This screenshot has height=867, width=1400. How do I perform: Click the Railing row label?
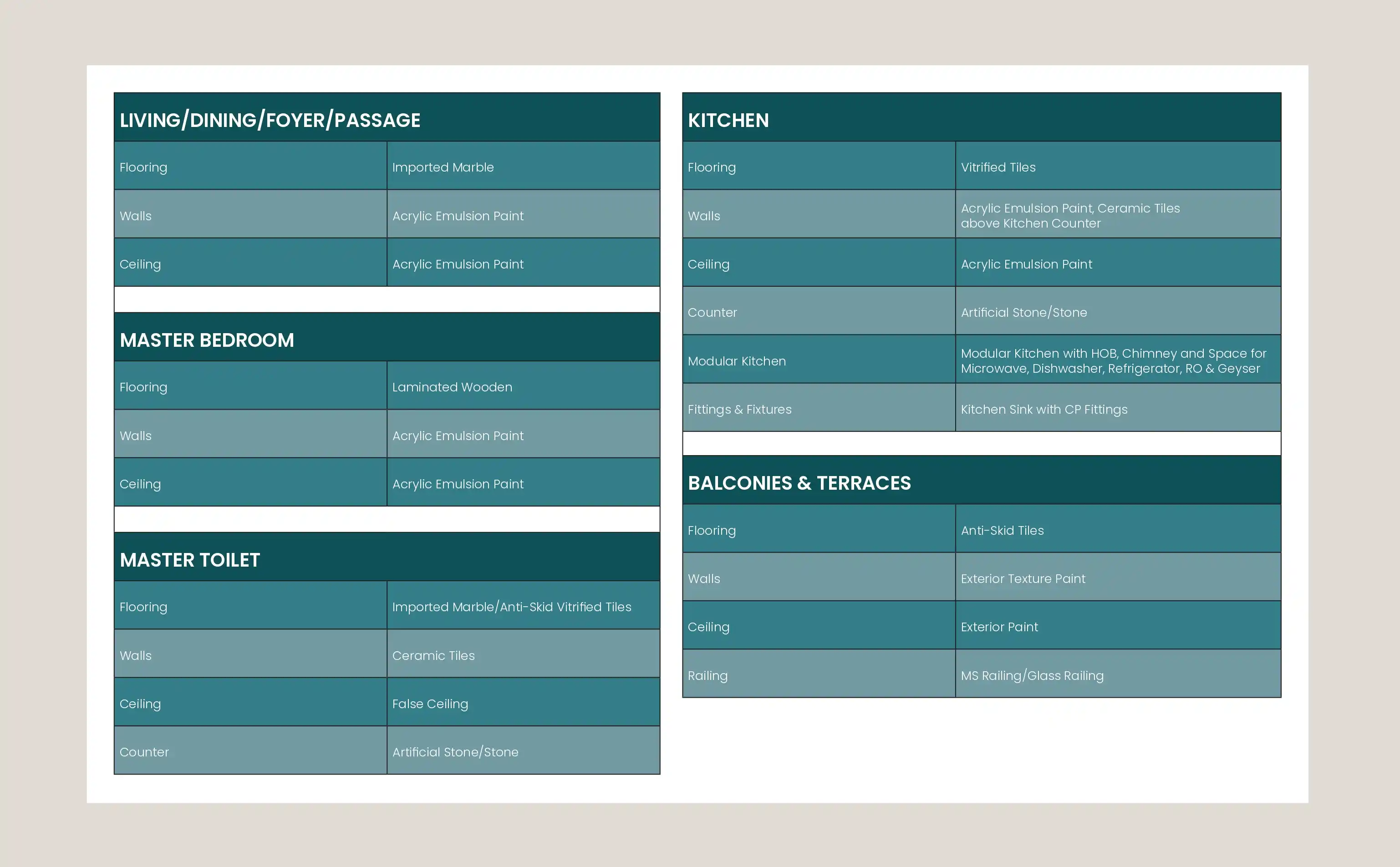click(707, 675)
